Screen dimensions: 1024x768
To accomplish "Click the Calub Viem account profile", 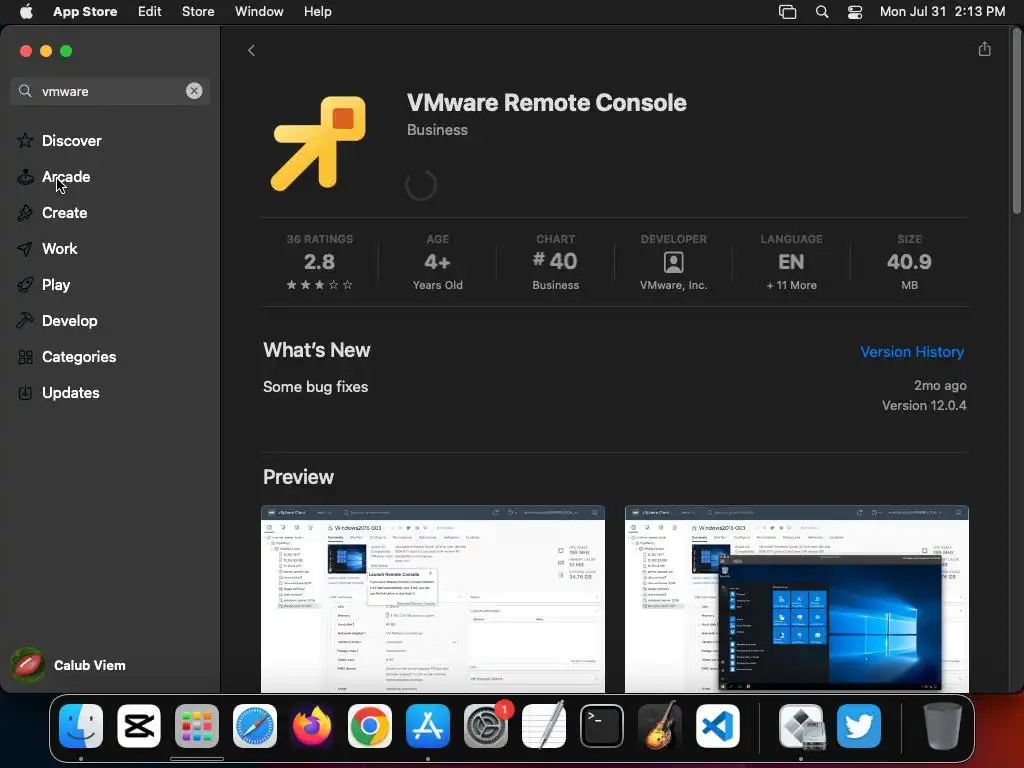I will tap(69, 665).
